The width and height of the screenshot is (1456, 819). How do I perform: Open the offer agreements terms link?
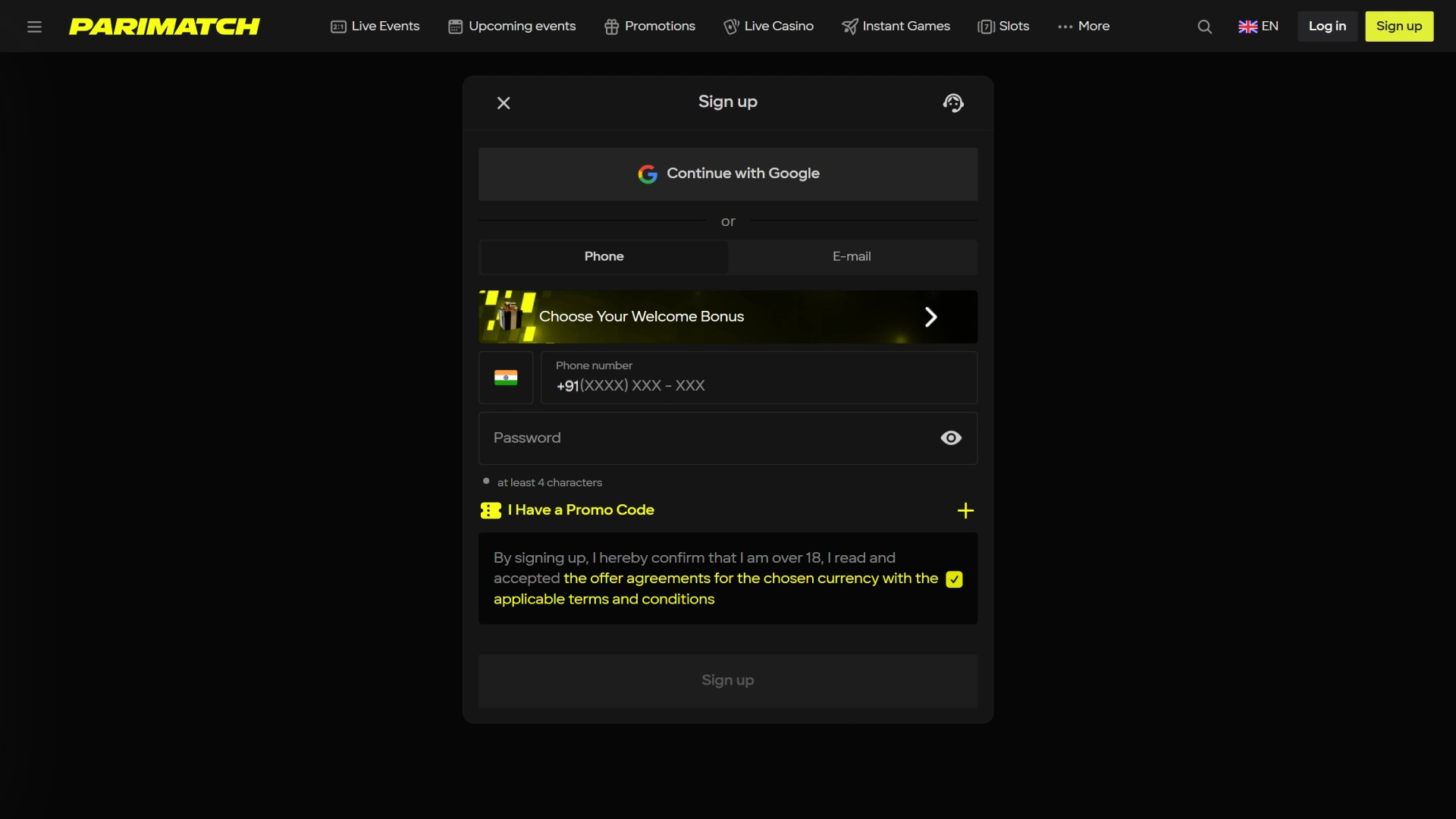(x=750, y=579)
